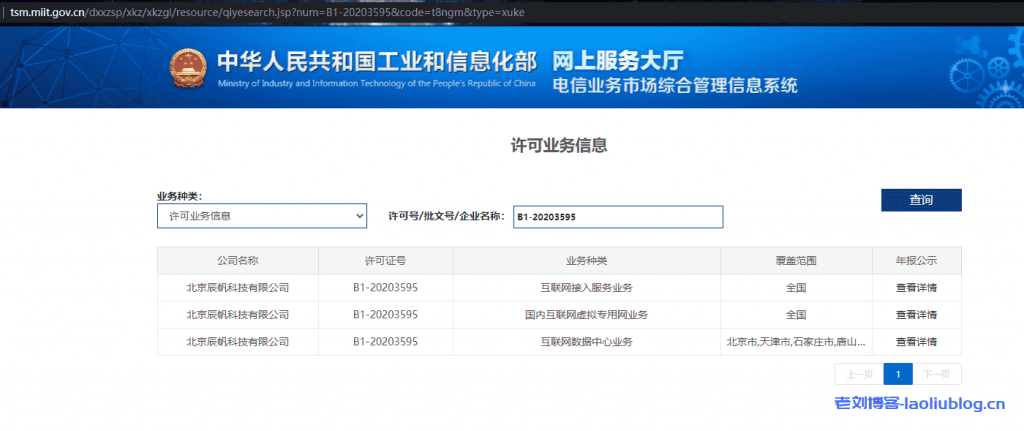Image resolution: width=1024 pixels, height=431 pixels.
Task: Open 查看详情 for 互联网接入服务业务 row
Action: pos(916,287)
